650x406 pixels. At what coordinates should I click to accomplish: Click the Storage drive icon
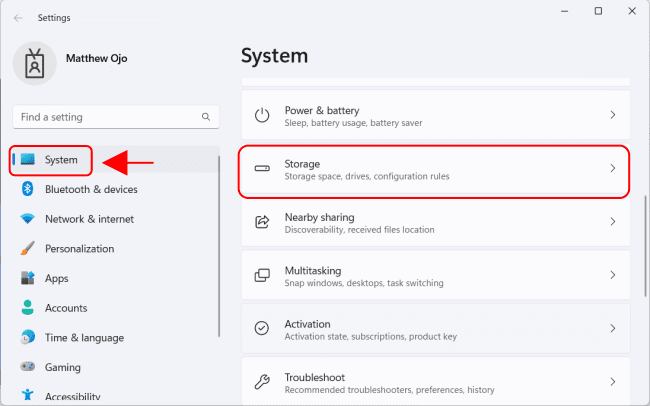[x=262, y=168]
